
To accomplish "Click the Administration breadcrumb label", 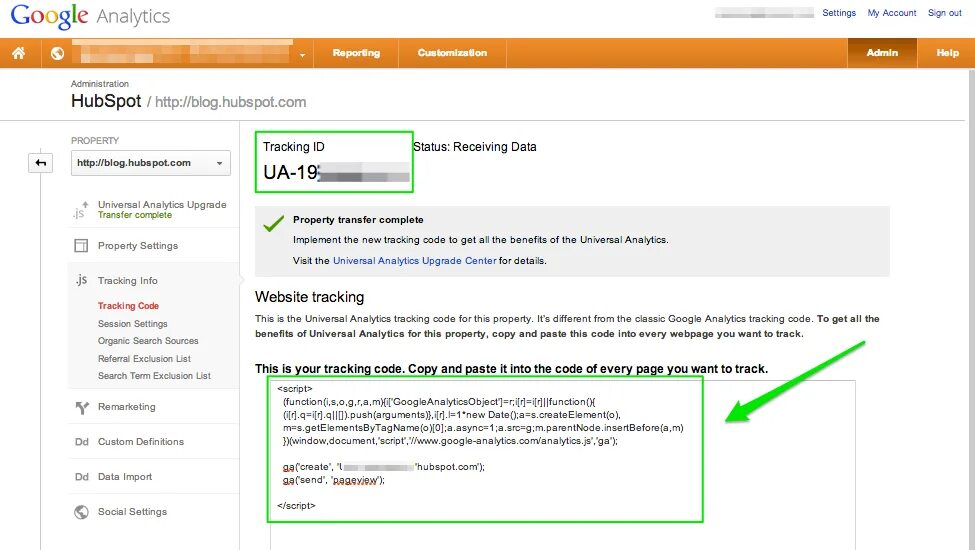I will pyautogui.click(x=99, y=83).
